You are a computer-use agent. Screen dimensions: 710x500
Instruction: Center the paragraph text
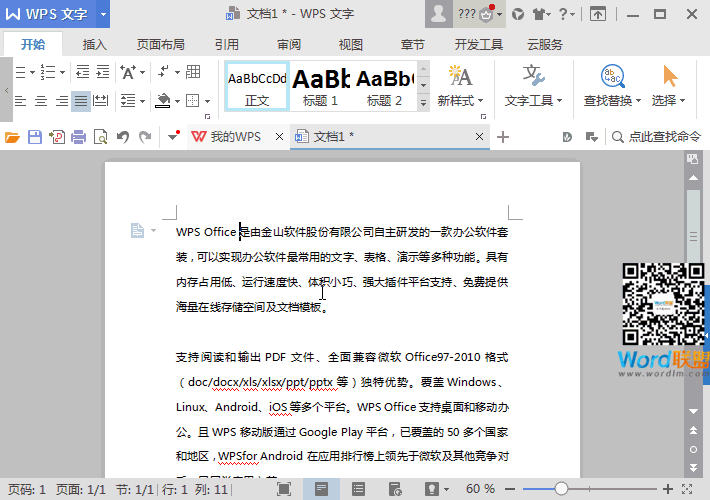point(41,101)
